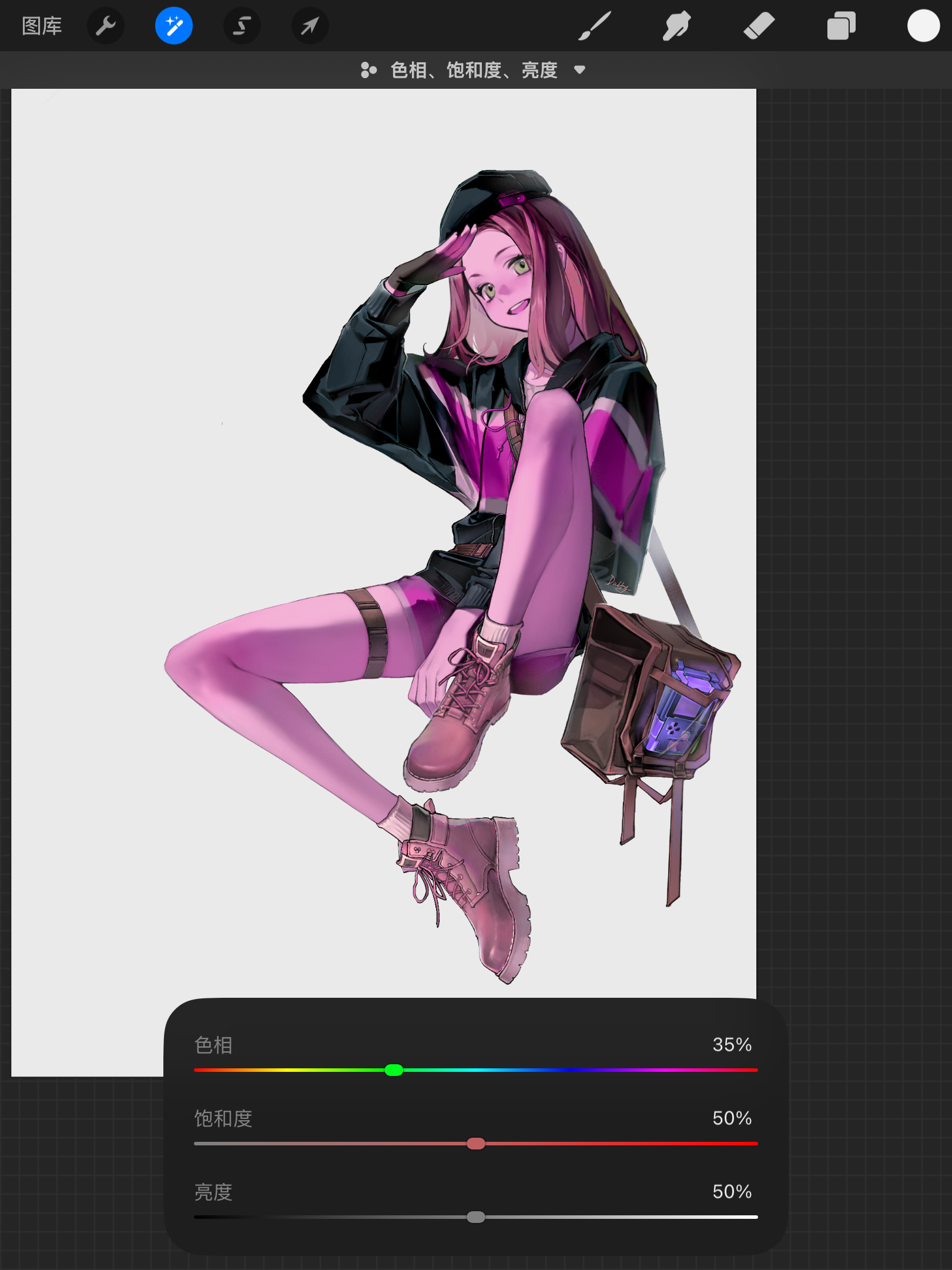Click the 饱和度 slider handle
952x1270 pixels.
point(476,1144)
